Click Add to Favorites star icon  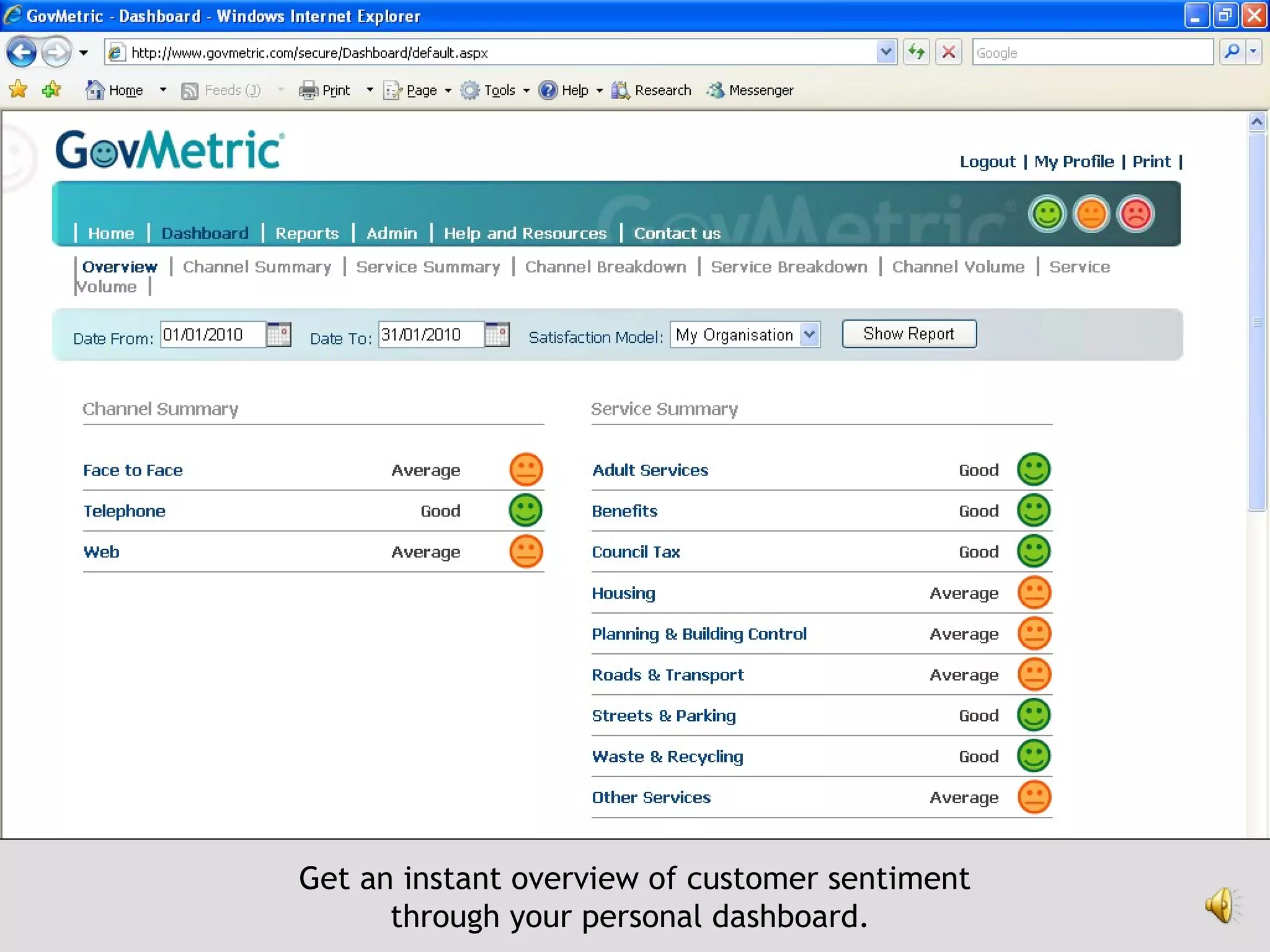pos(51,90)
